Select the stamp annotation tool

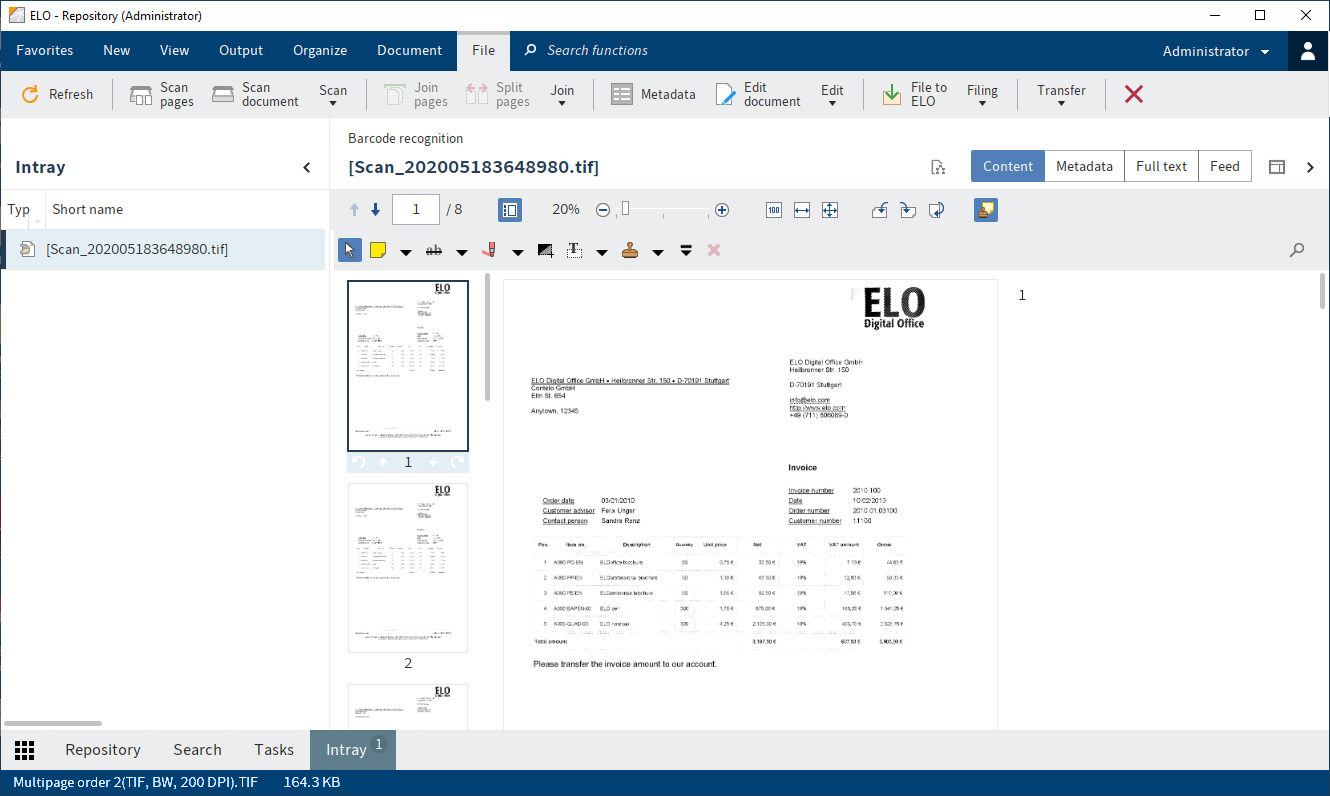pos(630,250)
